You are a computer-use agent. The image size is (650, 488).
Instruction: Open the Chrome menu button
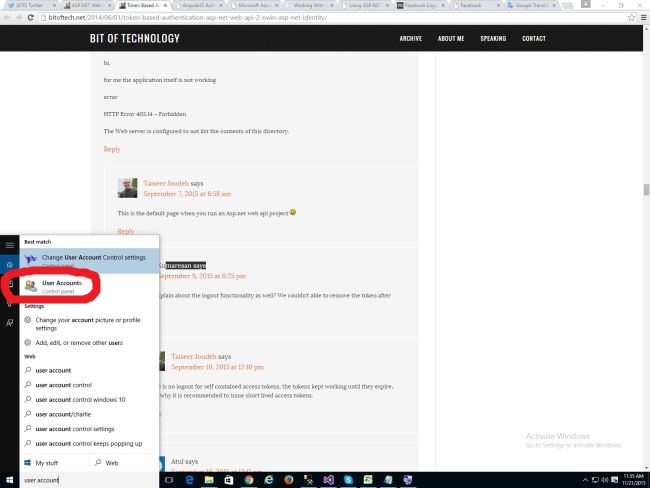(643, 17)
